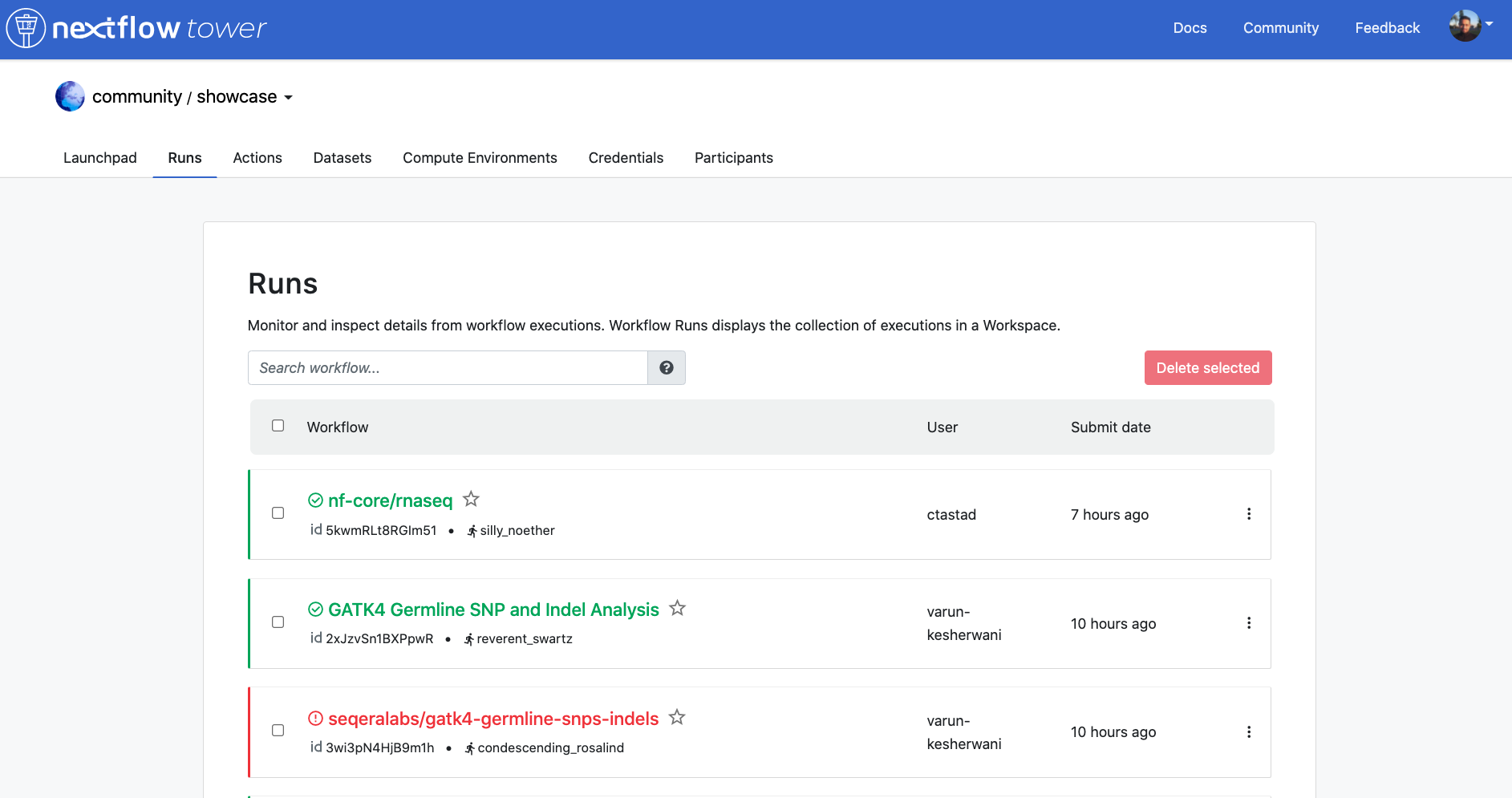The image size is (1512, 798).
Task: Click the Nextflow Tower logo icon
Action: point(26,28)
